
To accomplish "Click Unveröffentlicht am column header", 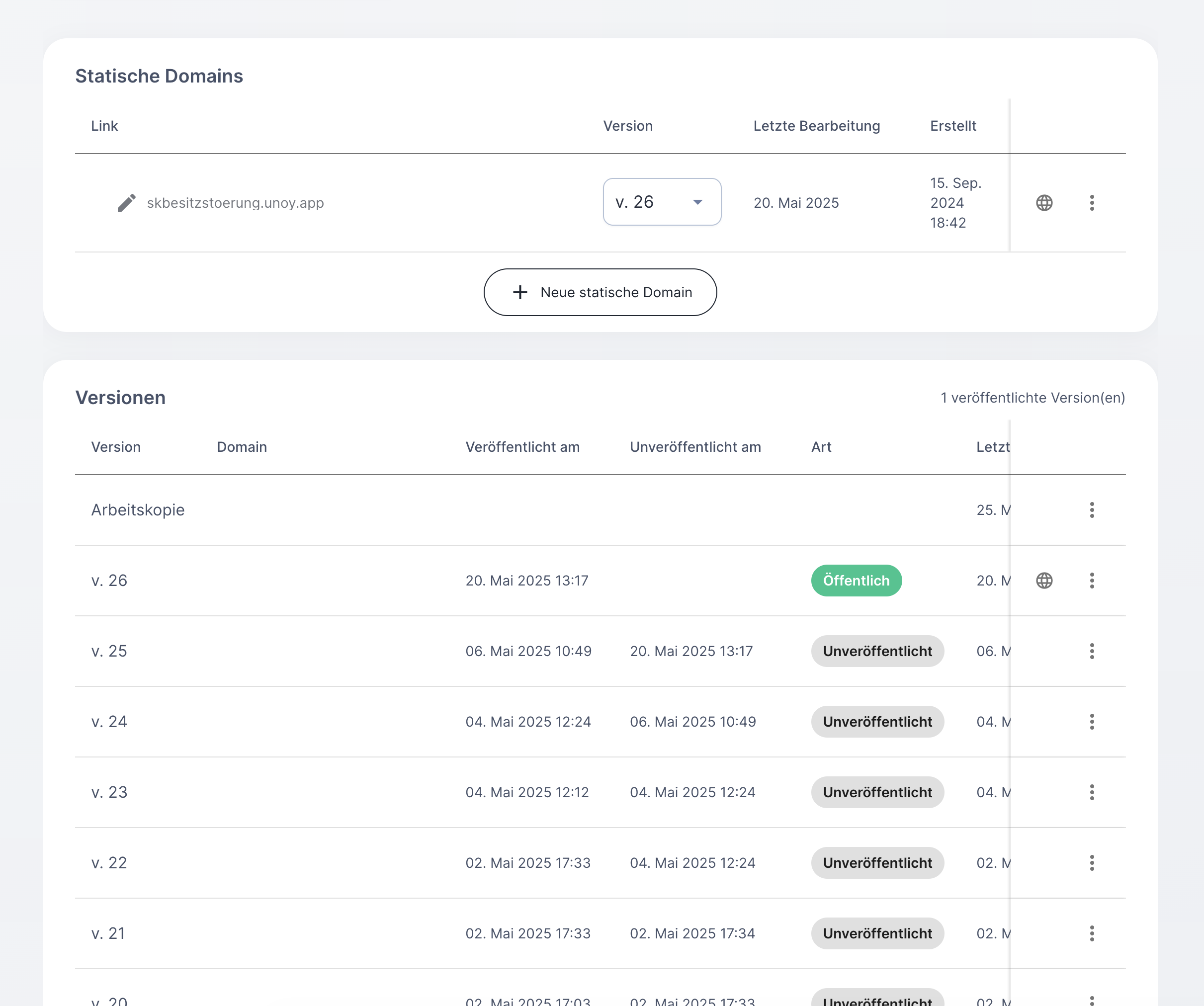I will (x=695, y=447).
